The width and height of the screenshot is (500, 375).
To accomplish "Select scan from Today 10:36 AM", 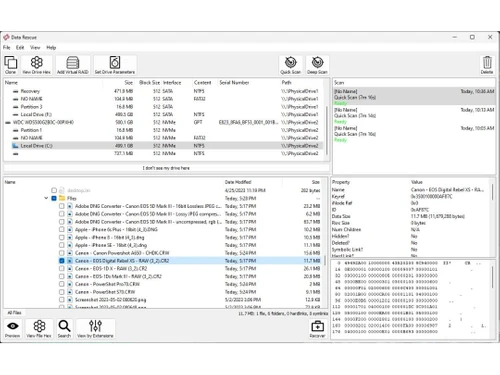I will tap(414, 97).
